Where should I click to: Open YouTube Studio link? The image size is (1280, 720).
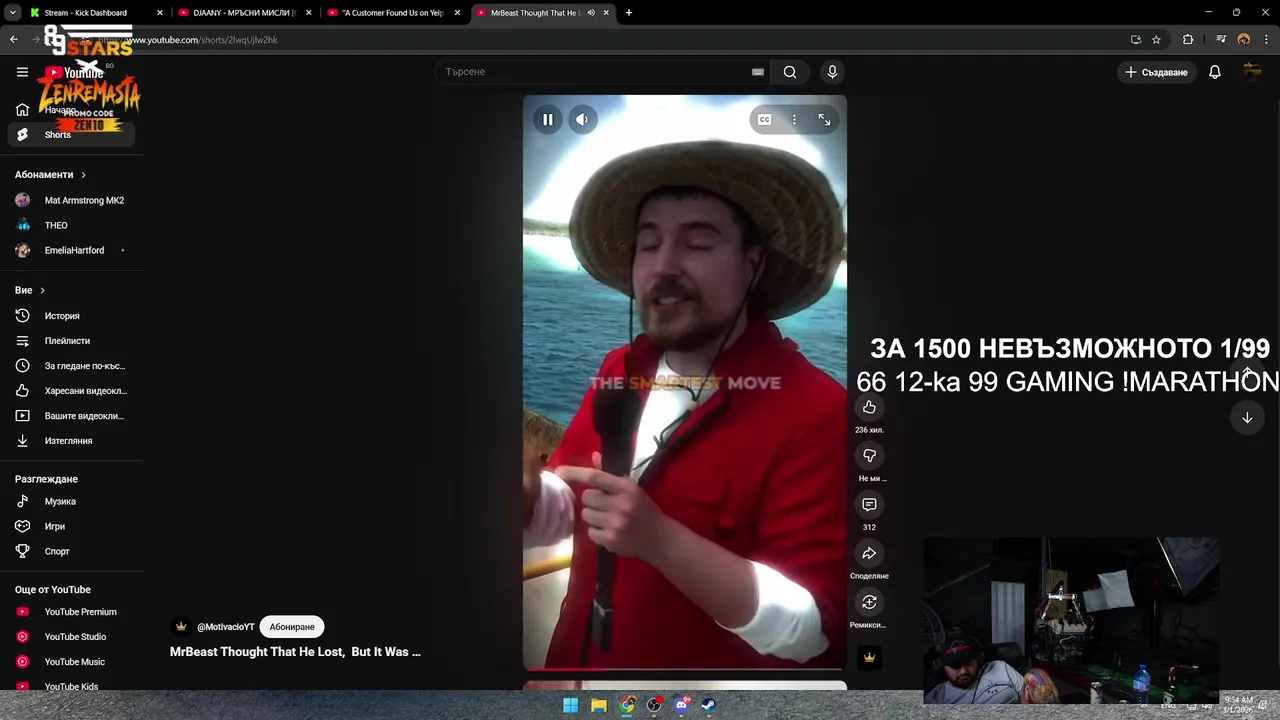[71, 637]
